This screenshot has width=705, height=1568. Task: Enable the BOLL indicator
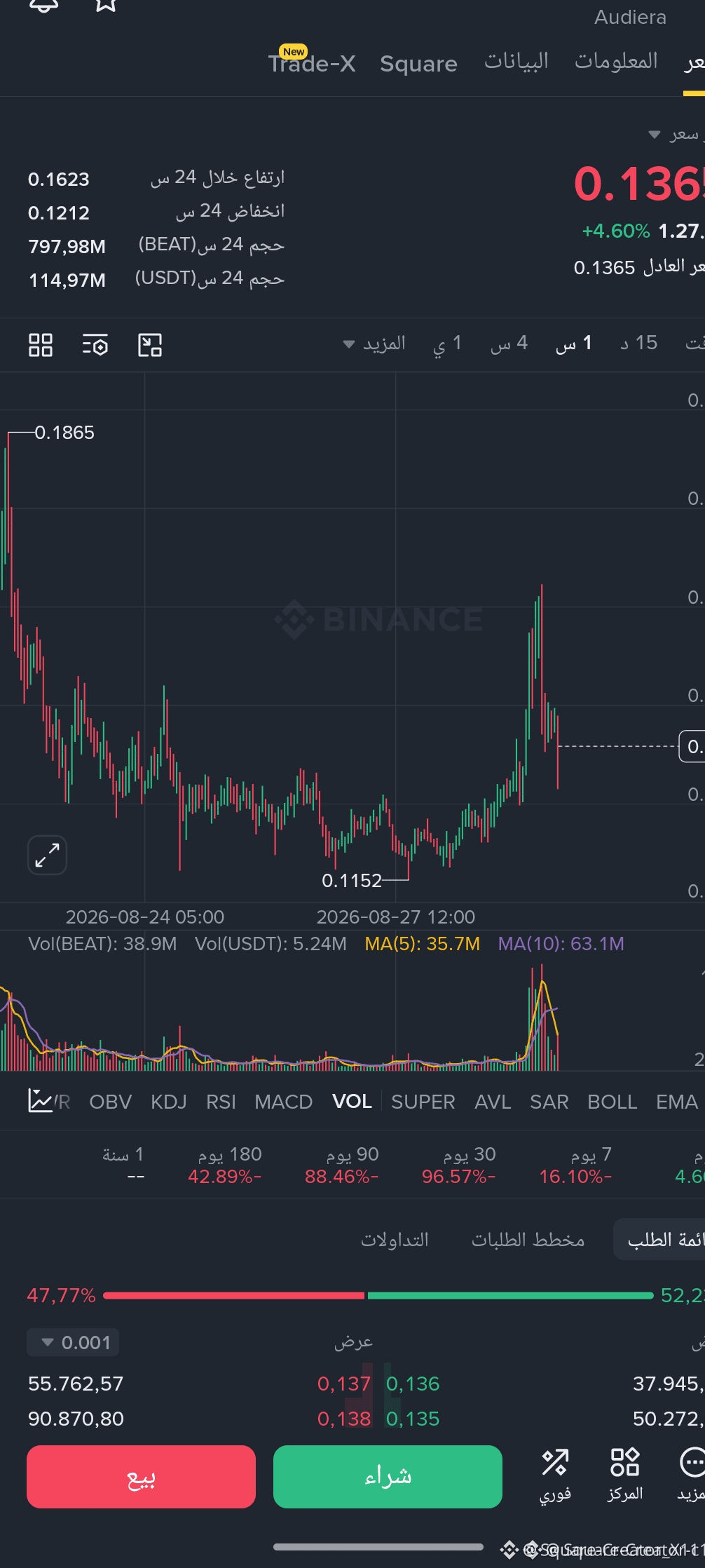612,1102
